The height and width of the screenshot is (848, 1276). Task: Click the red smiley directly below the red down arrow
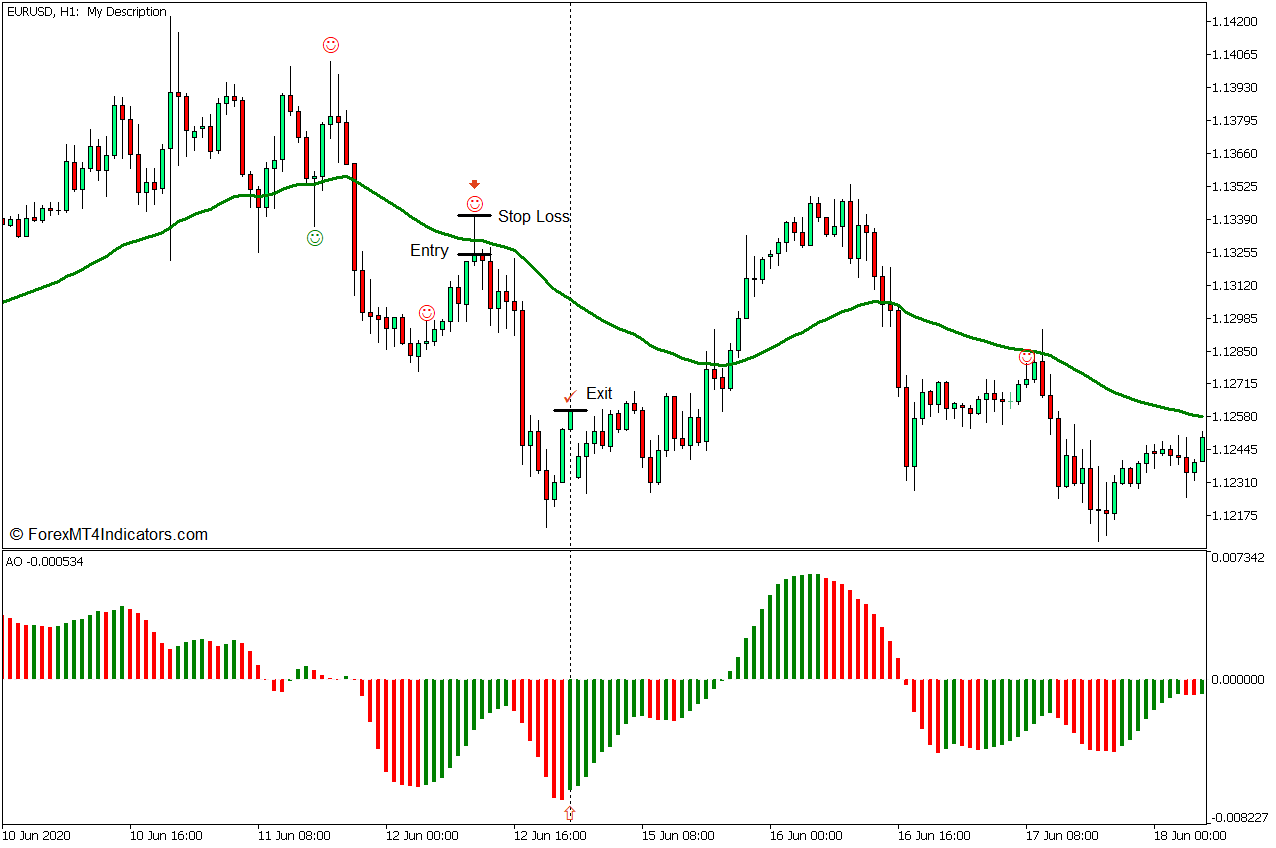475,204
